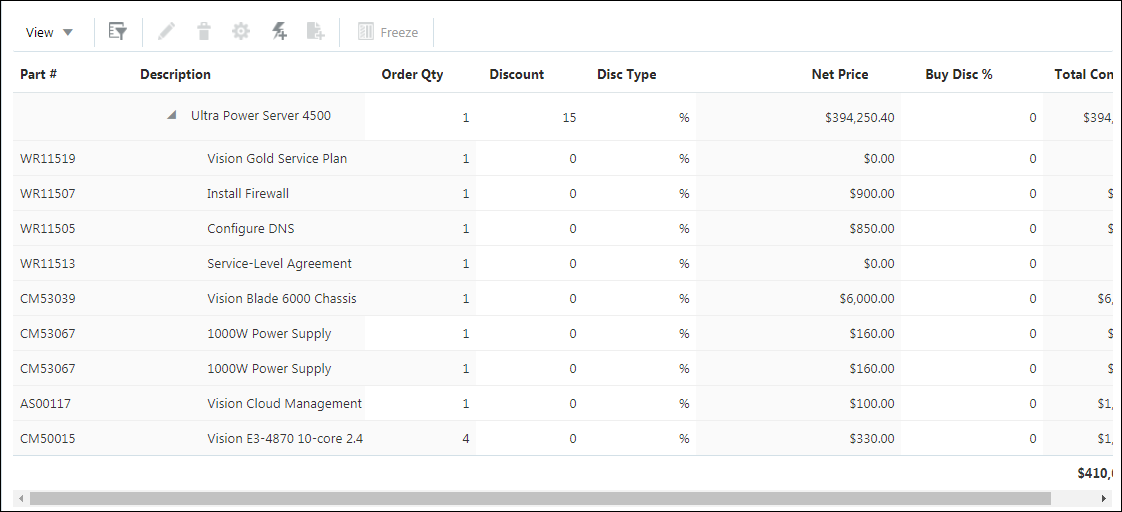Click Vision E3-4870 10-core description
1122x512 pixels.
pyautogui.click(x=285, y=439)
